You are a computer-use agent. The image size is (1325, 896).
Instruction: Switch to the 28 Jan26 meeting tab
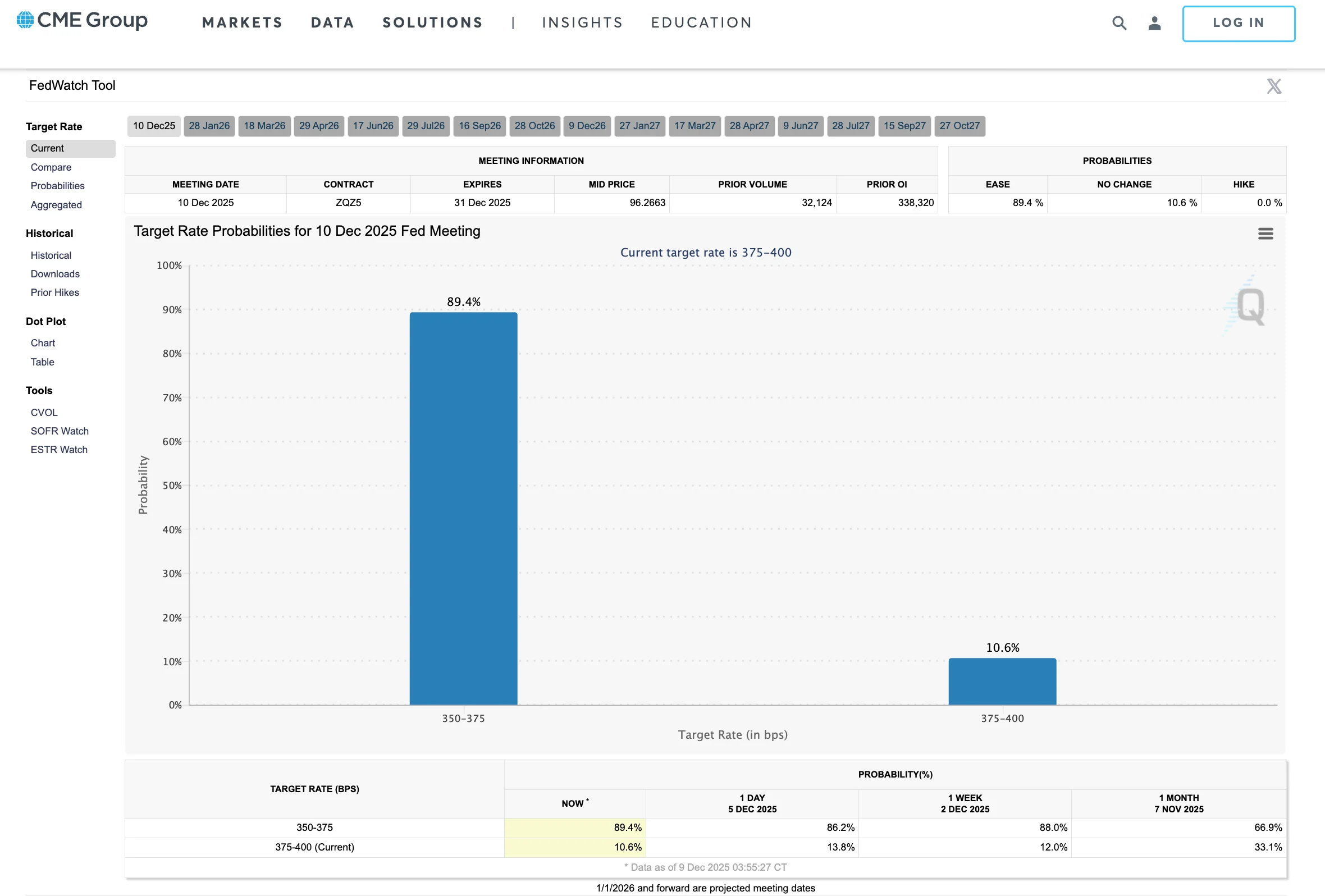pyautogui.click(x=209, y=126)
